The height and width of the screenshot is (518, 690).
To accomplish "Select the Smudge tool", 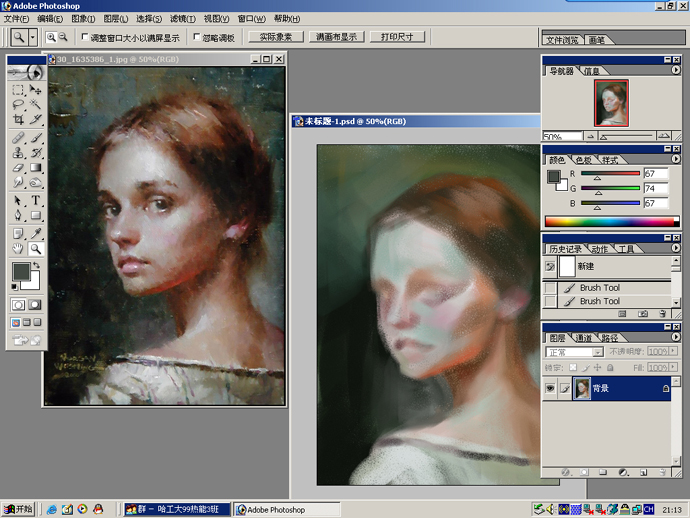I will coord(18,182).
